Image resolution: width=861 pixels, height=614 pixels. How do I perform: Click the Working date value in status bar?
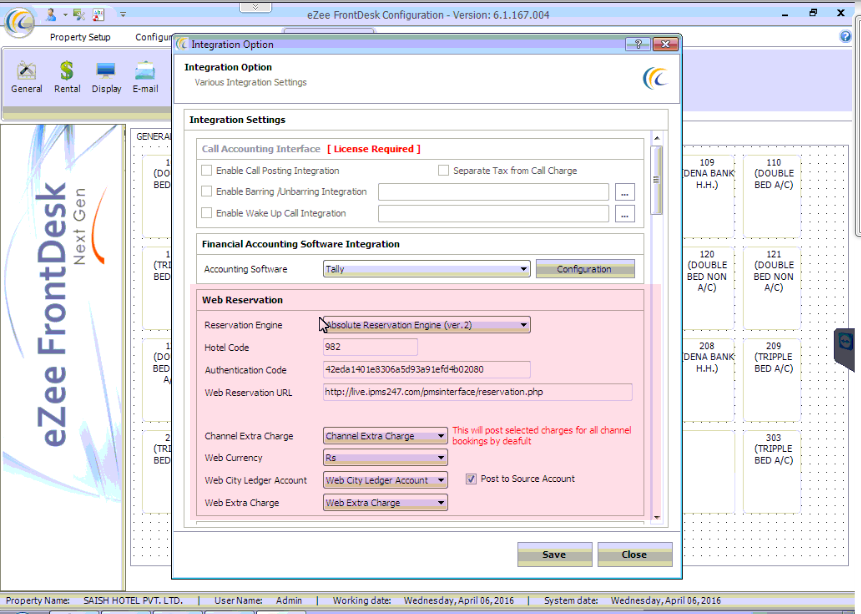459,600
